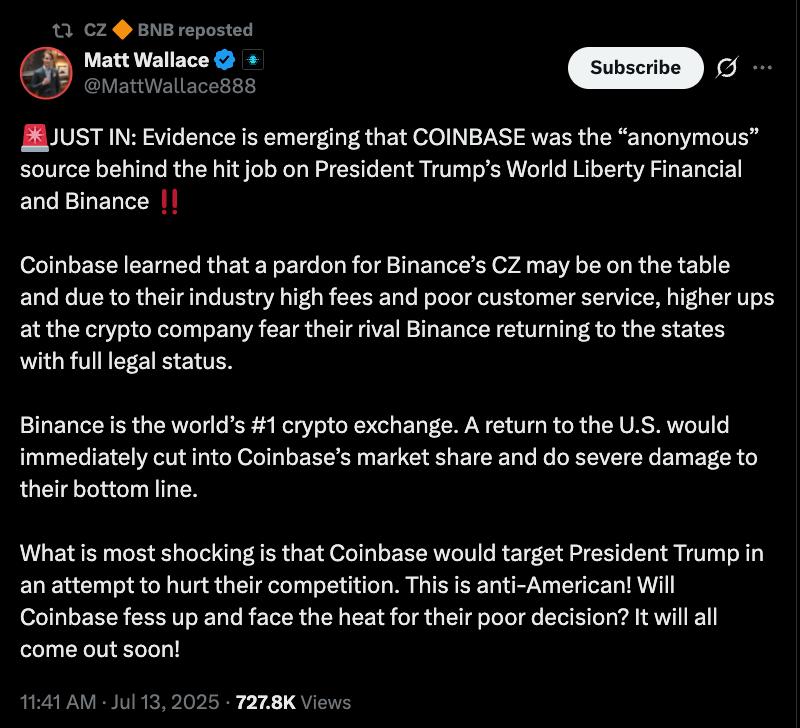Click the "What is most shocking" paragraph
800x728 pixels.
[x=378, y=600]
